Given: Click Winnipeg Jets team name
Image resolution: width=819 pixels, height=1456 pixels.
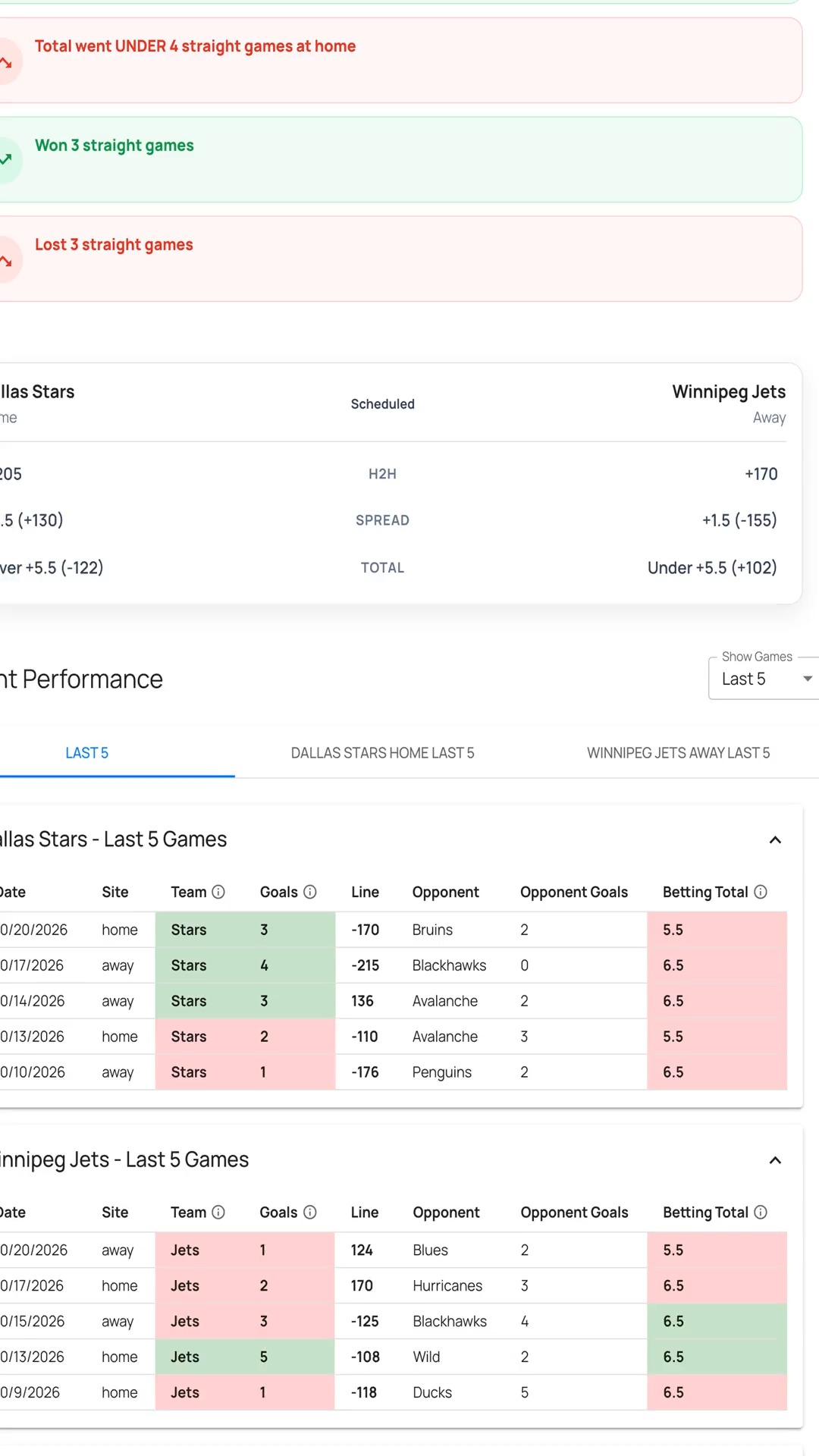Looking at the screenshot, I should (729, 392).
